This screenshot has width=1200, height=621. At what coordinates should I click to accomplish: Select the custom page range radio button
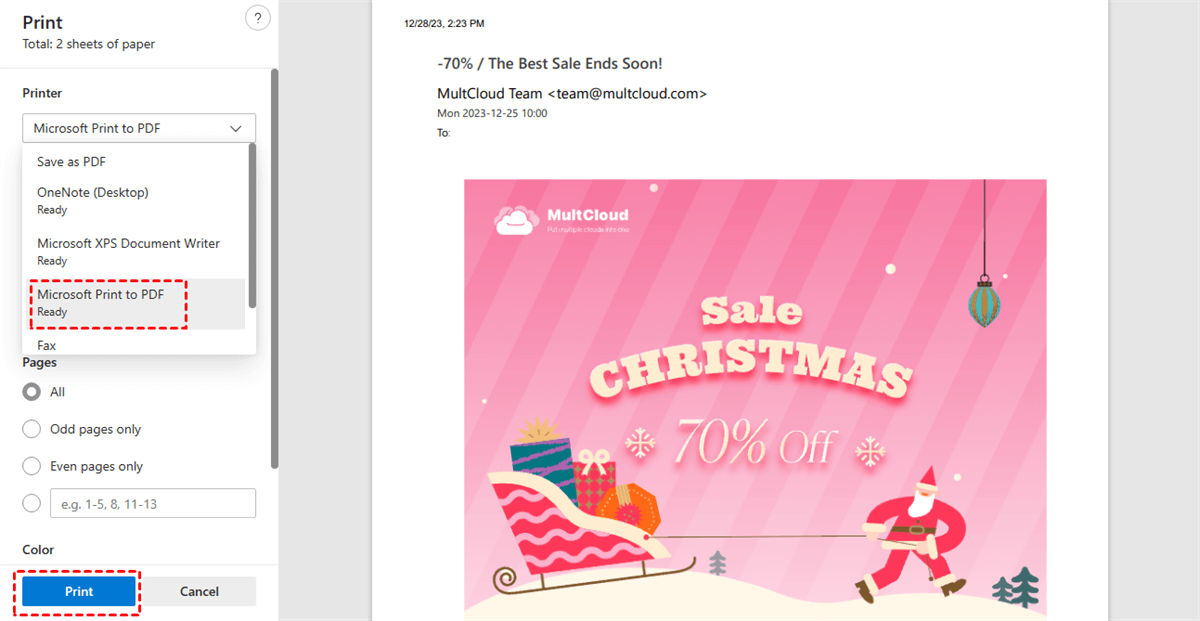[31, 503]
